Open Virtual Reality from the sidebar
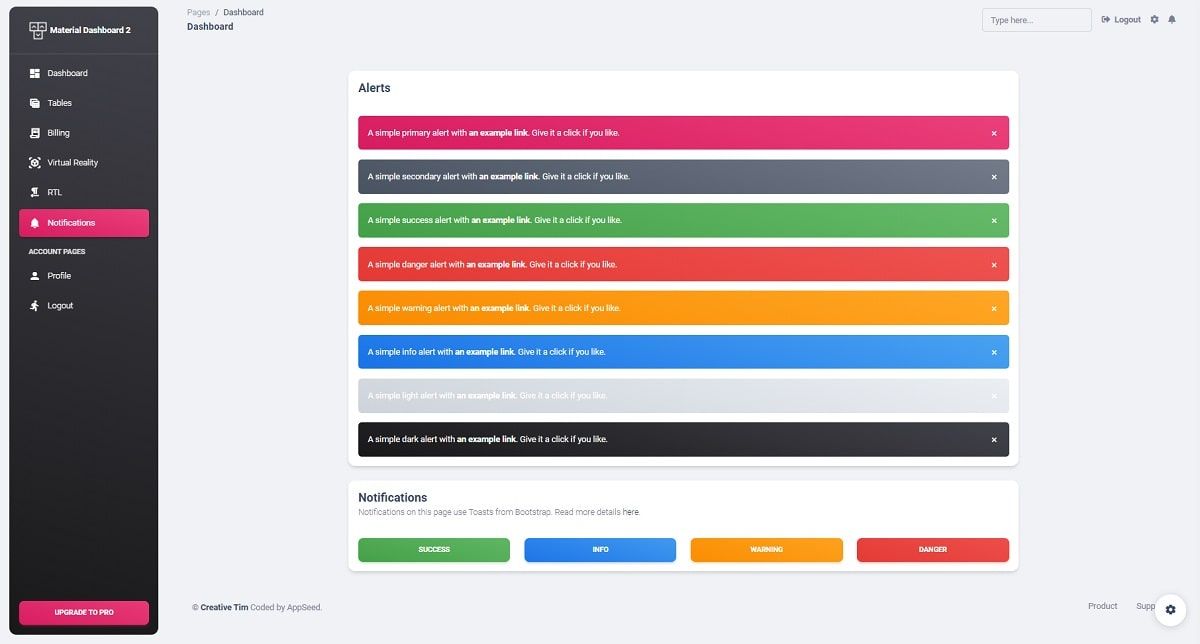 coord(73,162)
